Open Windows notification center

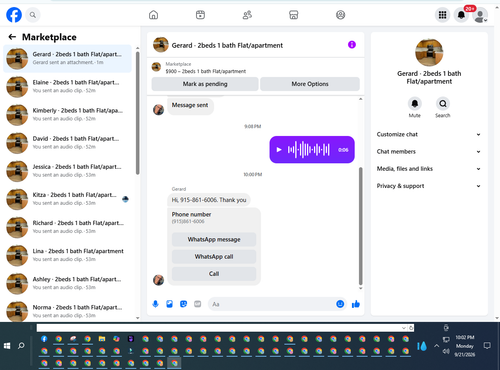[487, 346]
